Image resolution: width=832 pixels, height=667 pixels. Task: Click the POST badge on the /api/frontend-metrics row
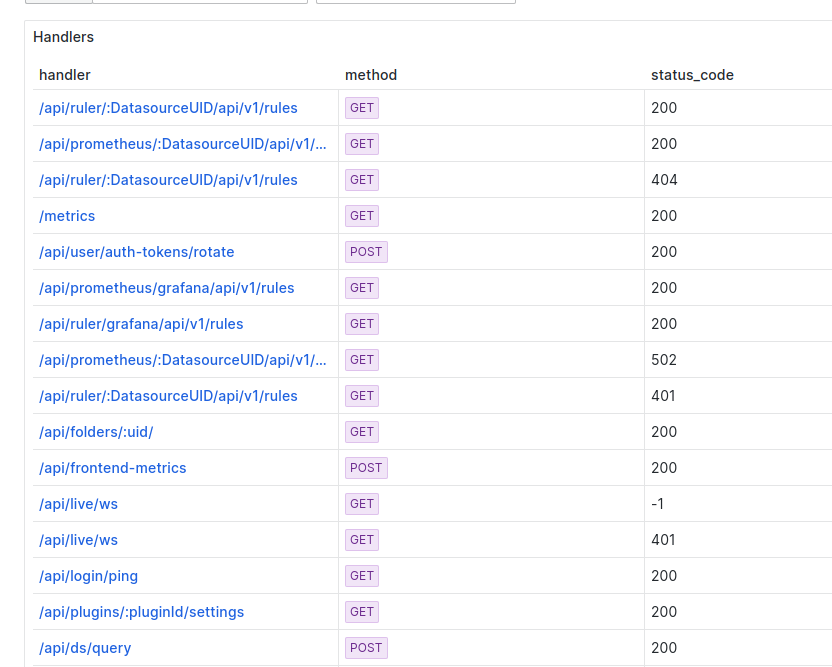[366, 467]
